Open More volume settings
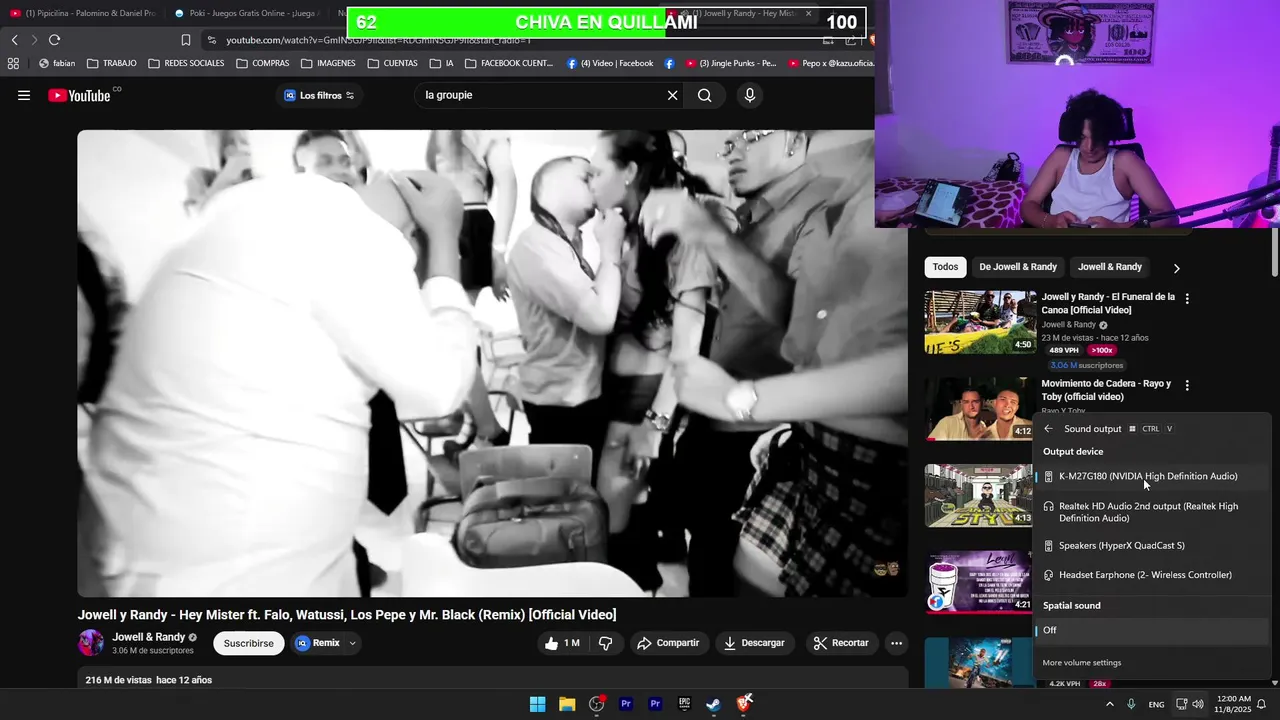Screen dimensions: 1280x720 tap(1082, 663)
